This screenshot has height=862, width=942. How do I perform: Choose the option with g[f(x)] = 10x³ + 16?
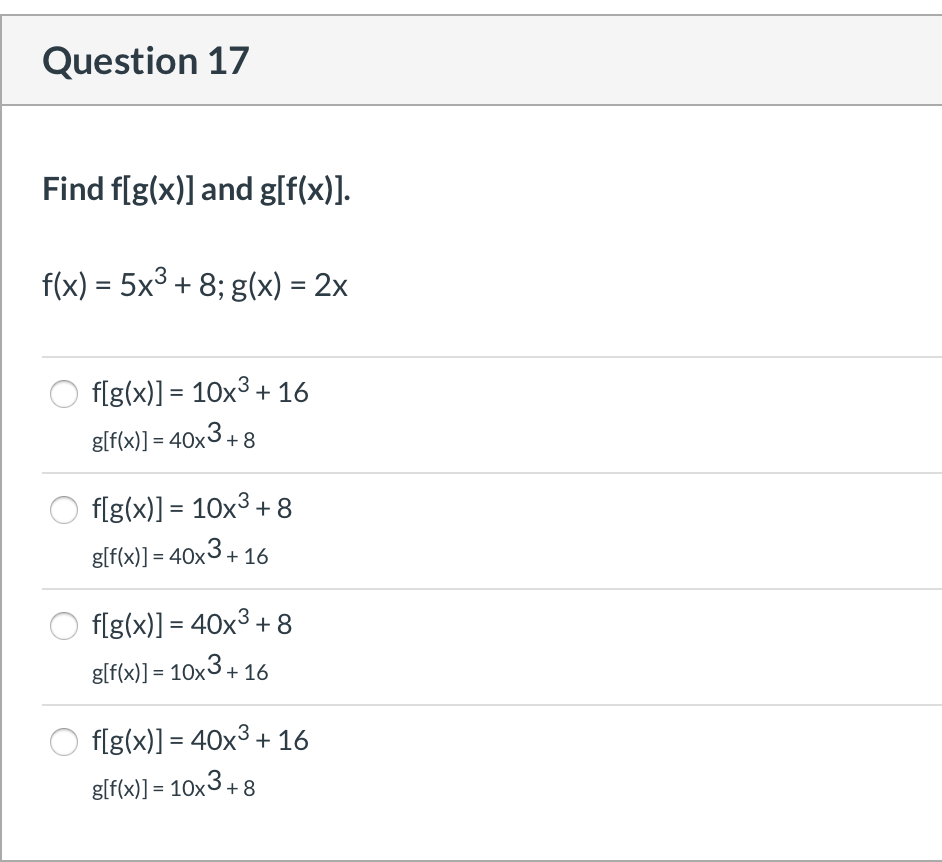[64, 627]
